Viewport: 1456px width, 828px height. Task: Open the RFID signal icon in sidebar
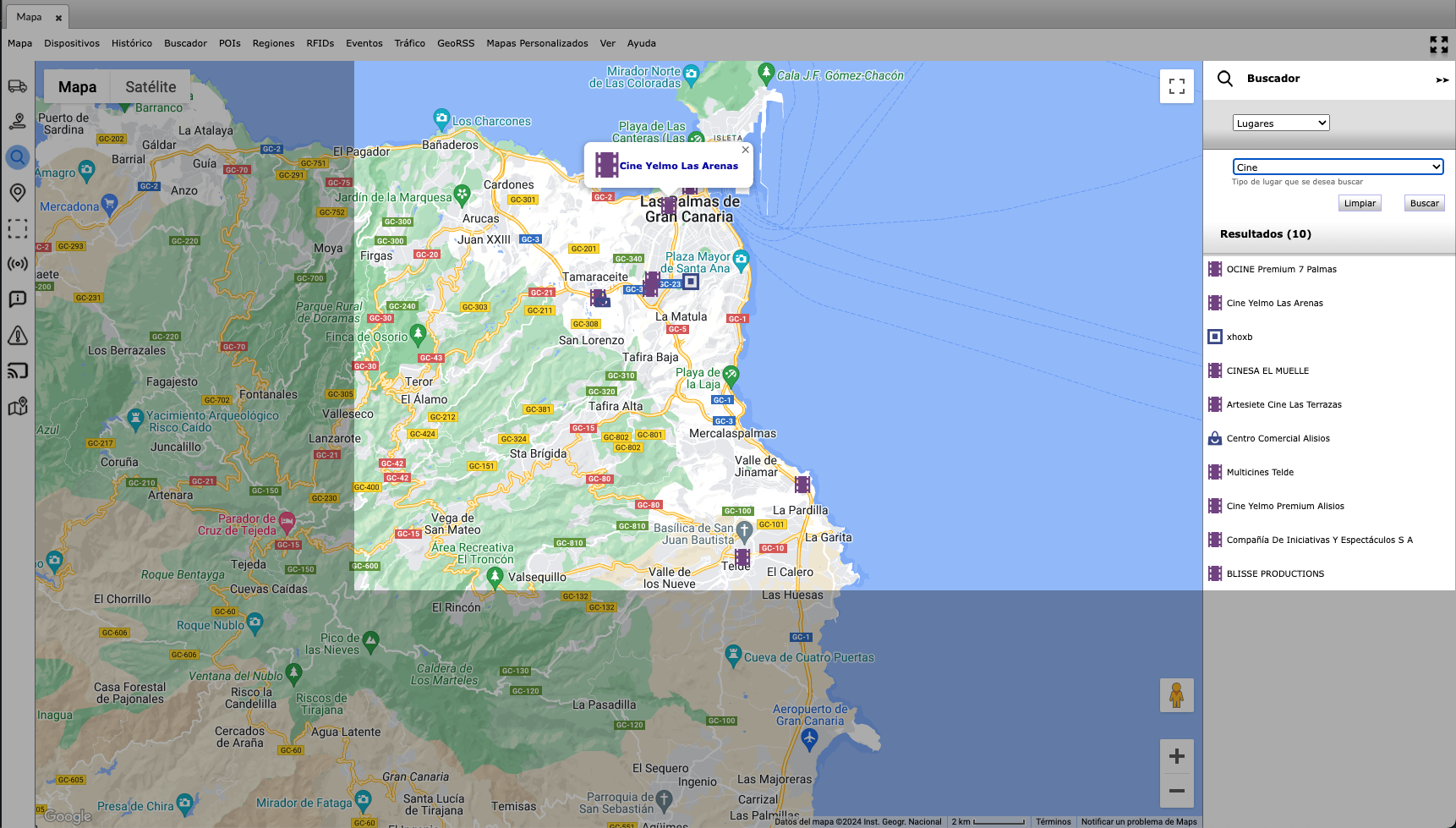[x=18, y=264]
